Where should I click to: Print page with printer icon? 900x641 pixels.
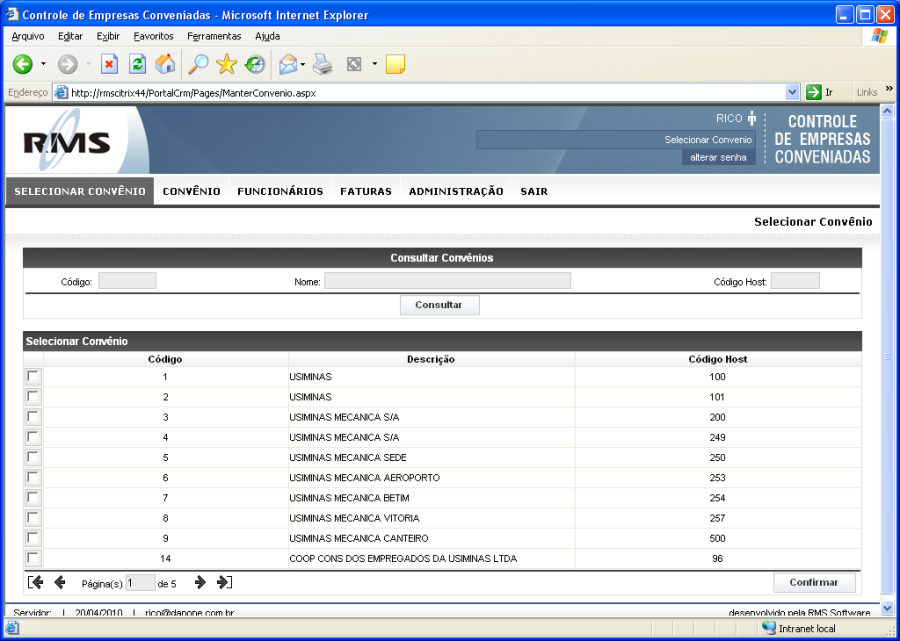pyautogui.click(x=323, y=64)
